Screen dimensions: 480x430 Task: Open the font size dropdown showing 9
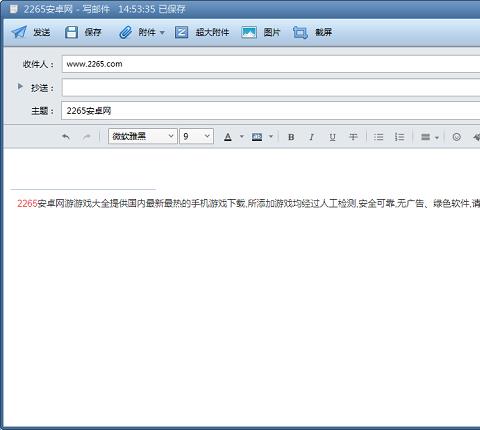196,136
